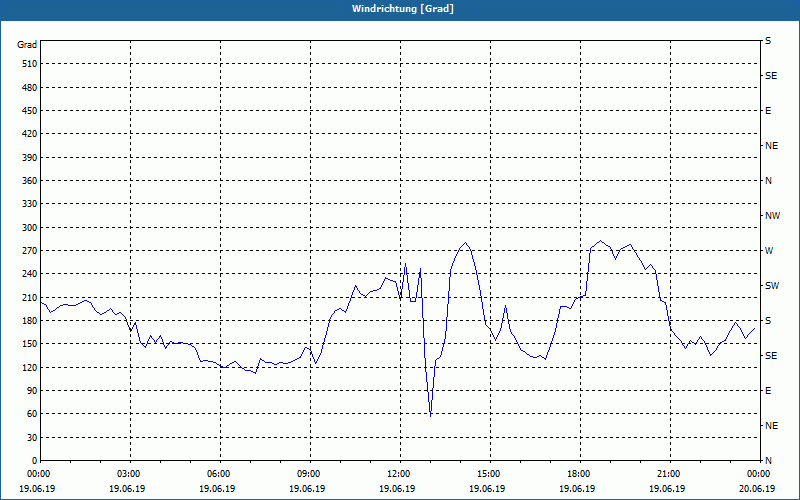The height and width of the screenshot is (500, 800).
Task: Click the 12:00 time label
Action: [x=398, y=473]
